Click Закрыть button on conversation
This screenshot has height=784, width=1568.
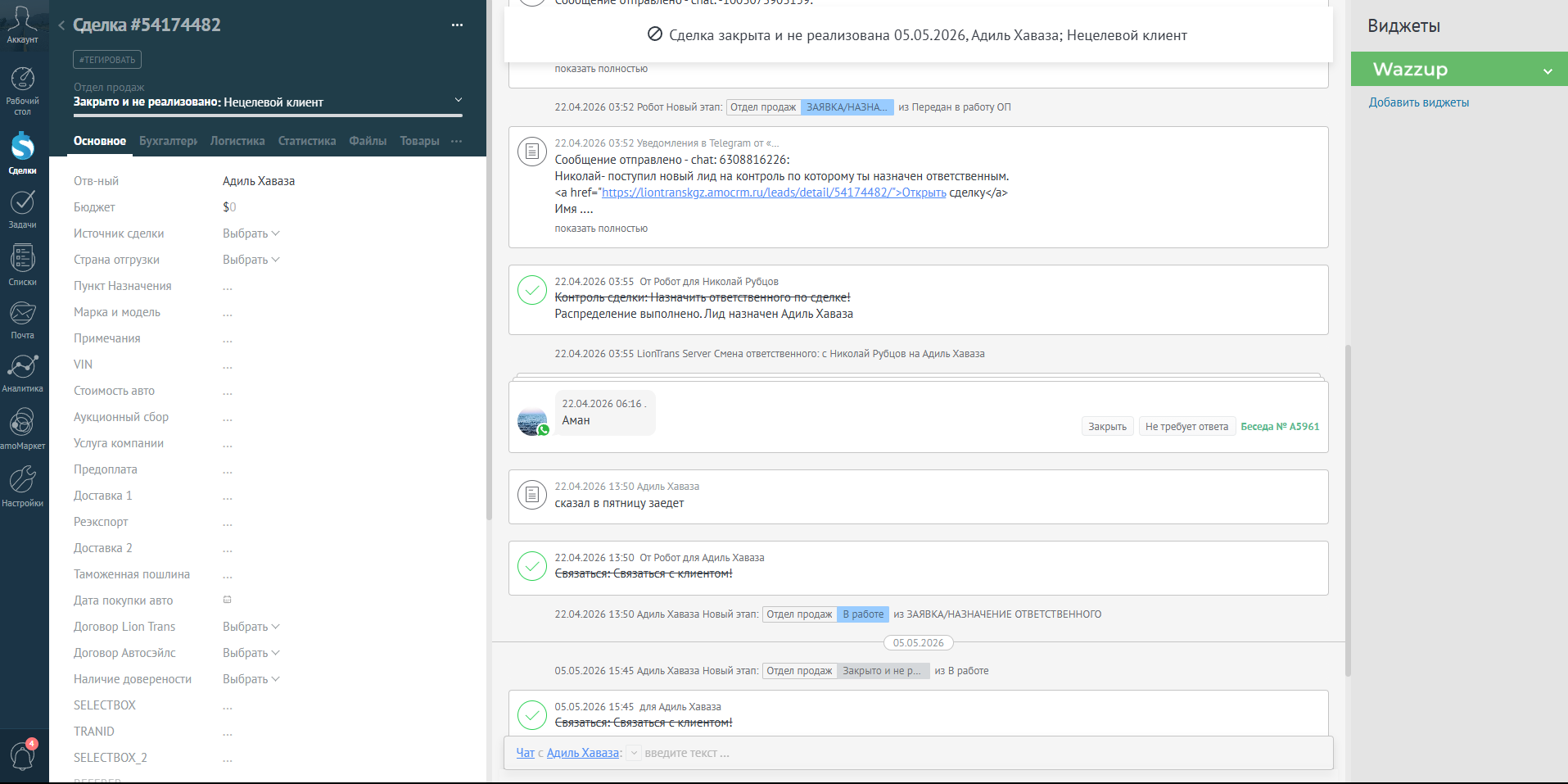point(1107,426)
